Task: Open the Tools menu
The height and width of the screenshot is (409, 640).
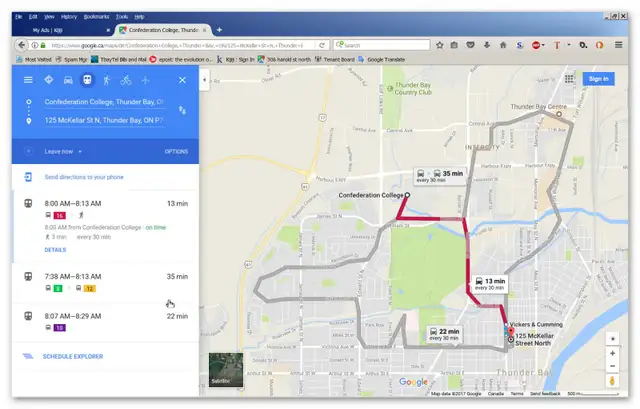Action: [x=122, y=17]
